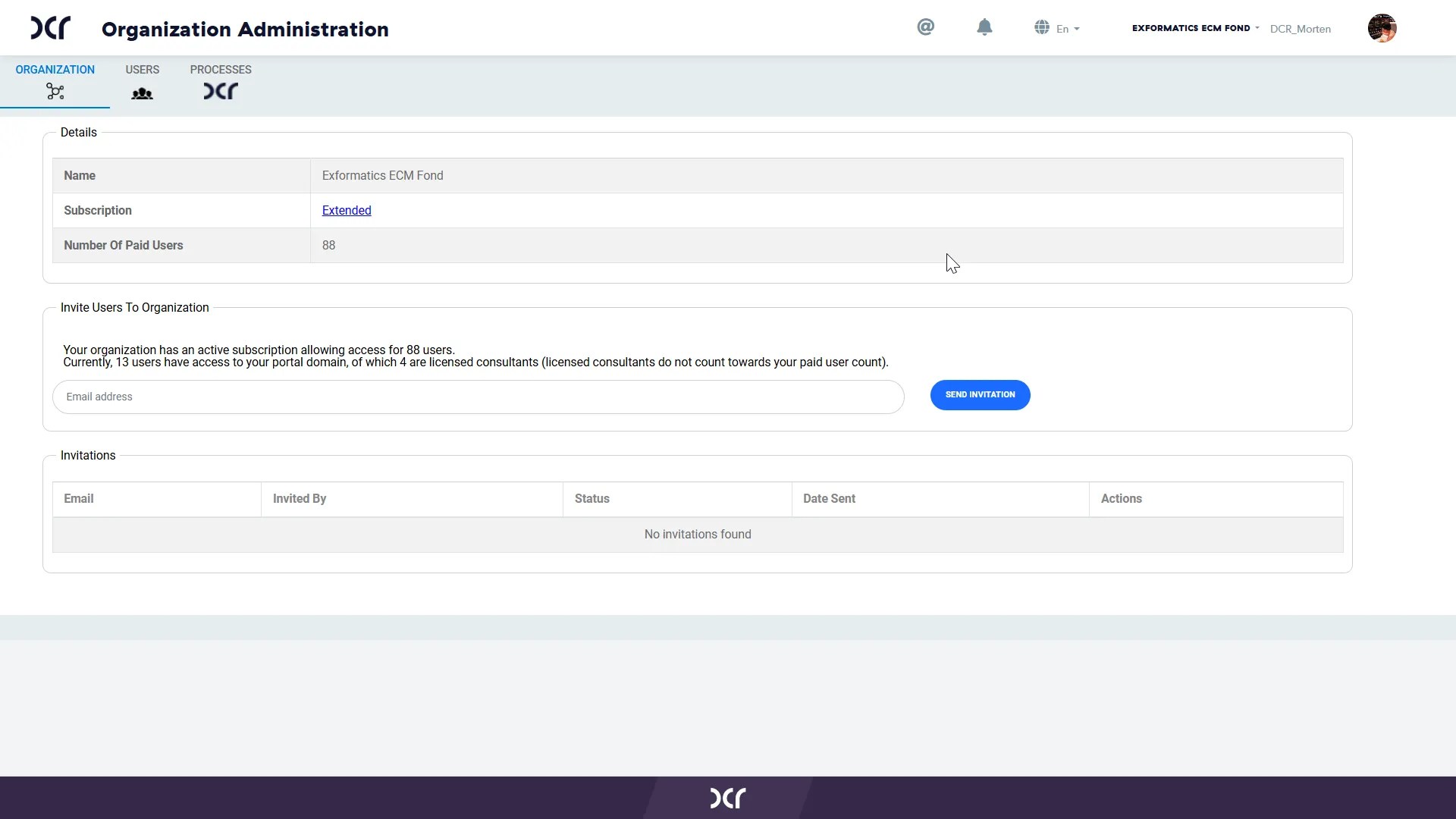Click the Email column header
This screenshot has height=819, width=1456.
pyautogui.click(x=79, y=499)
